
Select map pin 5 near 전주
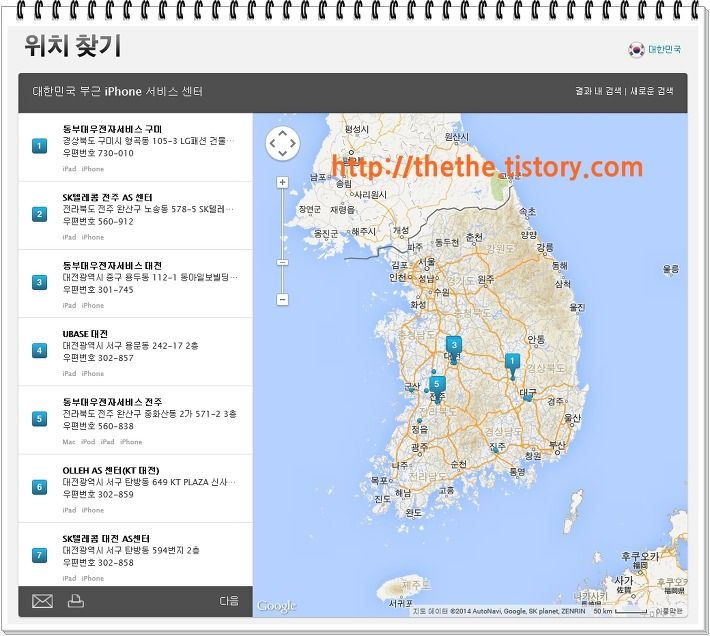pos(437,387)
